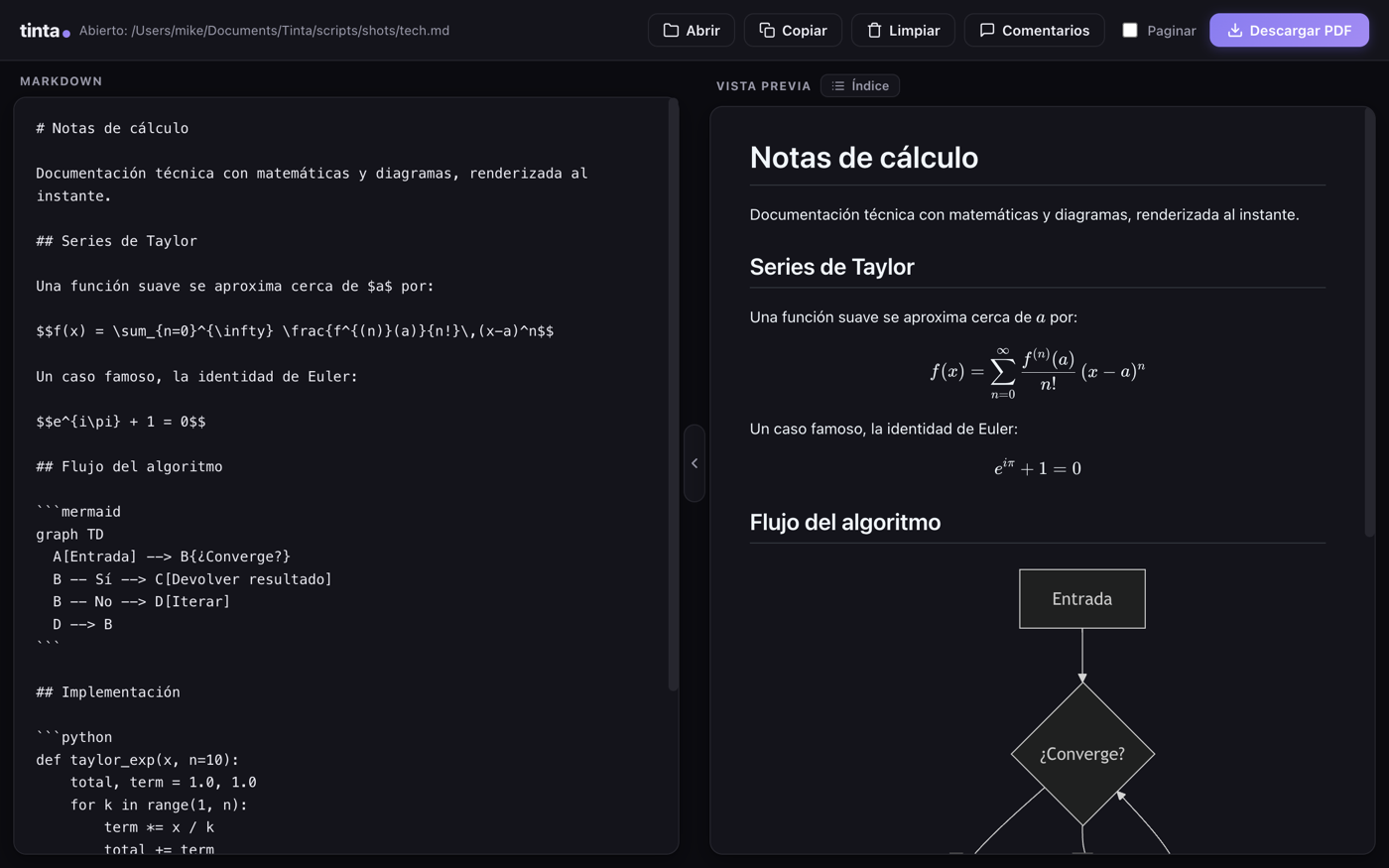Click the '## Implementación' markdown line

pyautogui.click(x=108, y=692)
